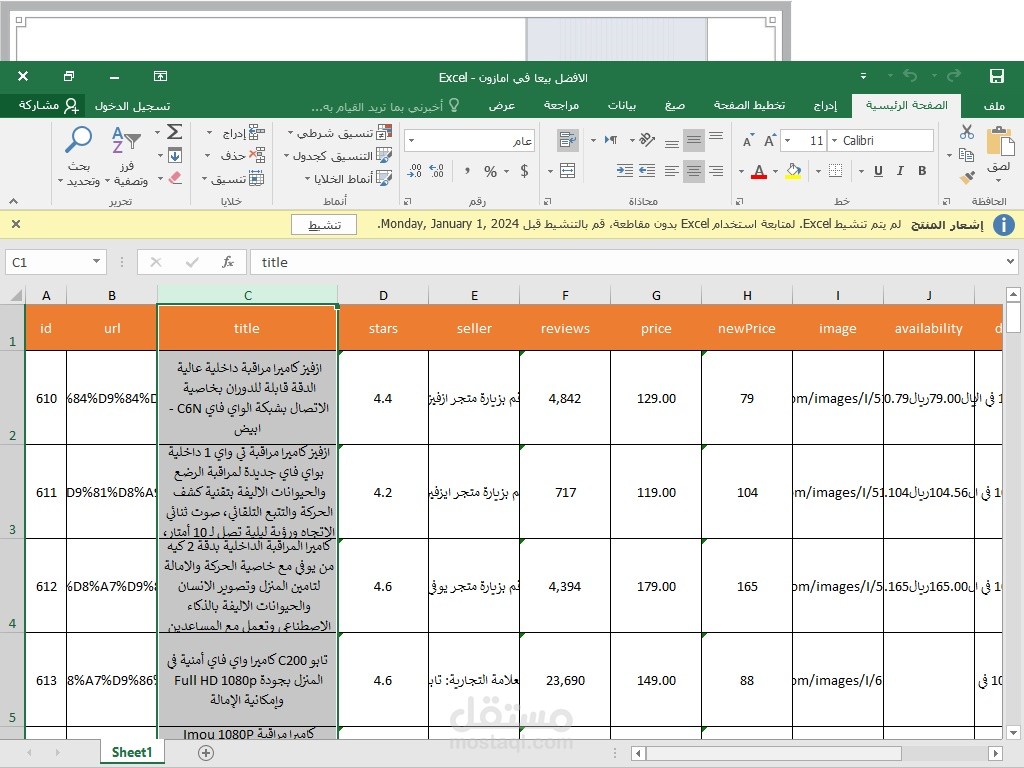Click the Save icon in title bar
Screen dimensions: 1024x768
click(x=997, y=76)
